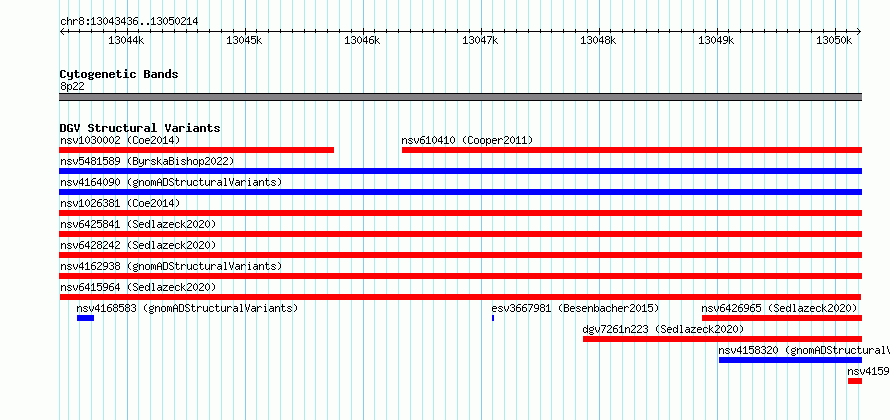890x420 pixels.
Task: Select the red nsv610410 variant bar
Action: click(632, 150)
